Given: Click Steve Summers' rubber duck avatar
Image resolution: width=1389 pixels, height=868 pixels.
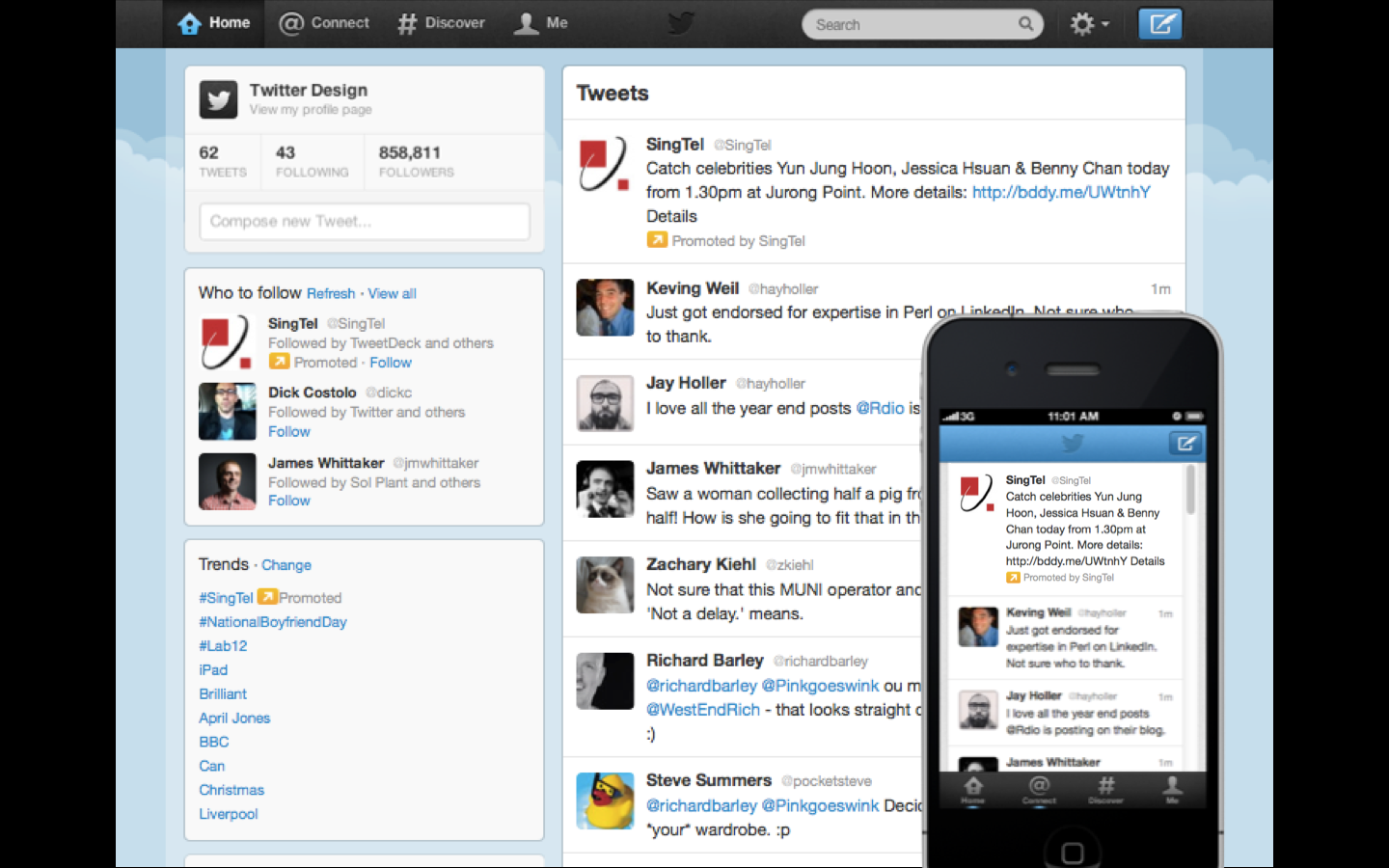Looking at the screenshot, I should [x=605, y=800].
